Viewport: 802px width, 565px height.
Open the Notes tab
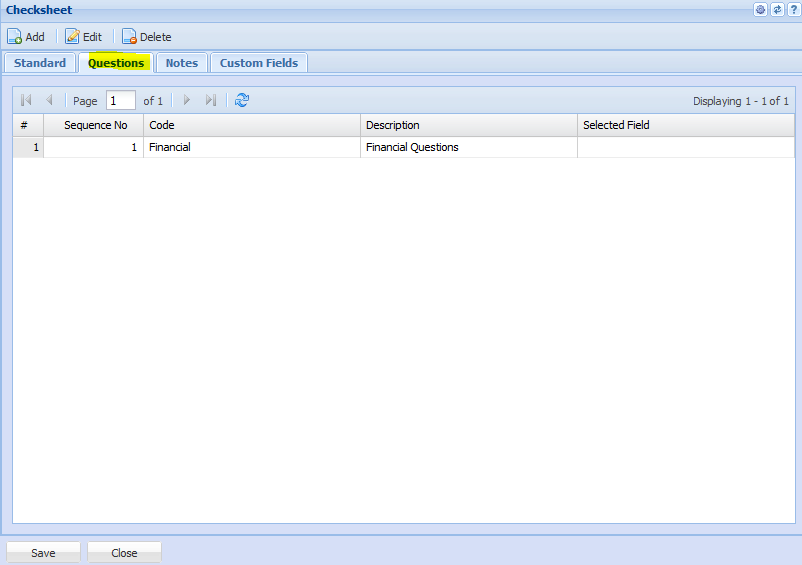182,63
